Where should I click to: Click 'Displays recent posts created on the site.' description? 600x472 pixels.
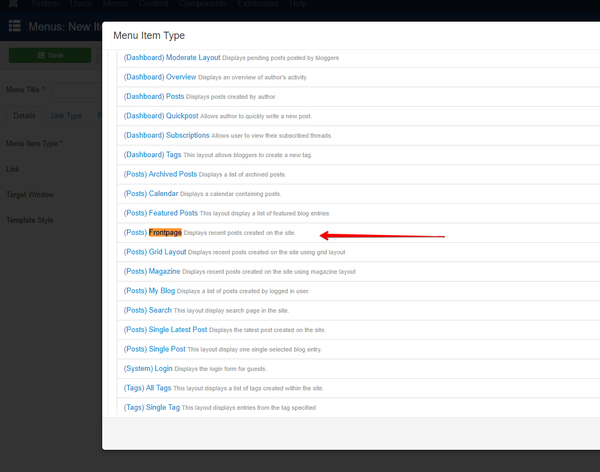(x=240, y=233)
